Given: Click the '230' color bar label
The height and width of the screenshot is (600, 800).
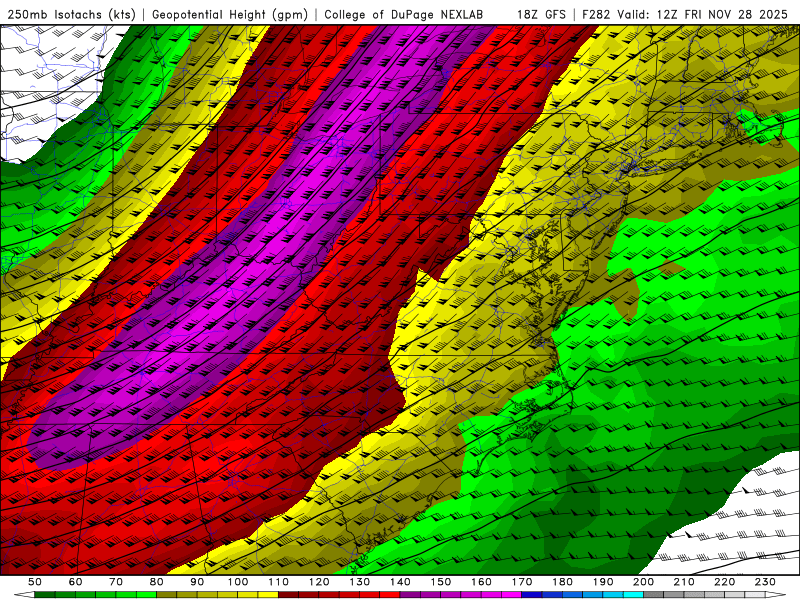Looking at the screenshot, I should [x=765, y=582].
